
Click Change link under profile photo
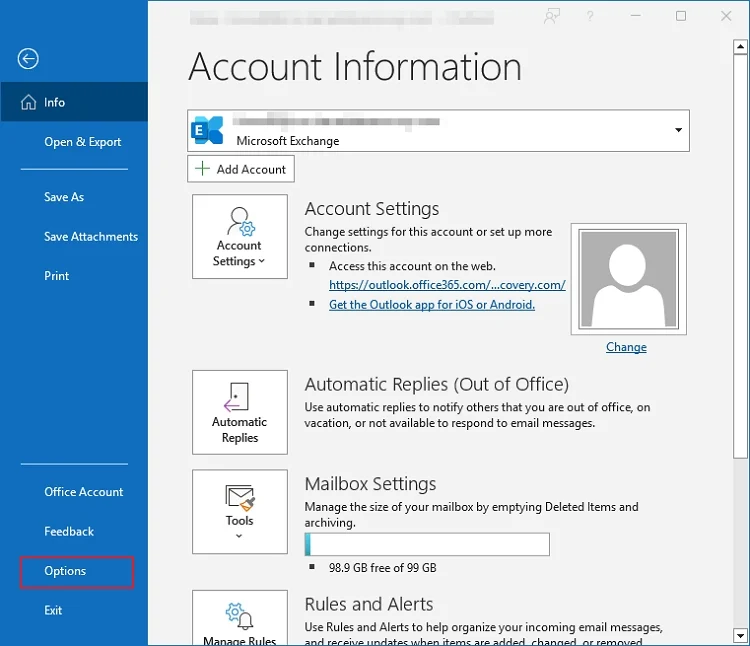626,347
